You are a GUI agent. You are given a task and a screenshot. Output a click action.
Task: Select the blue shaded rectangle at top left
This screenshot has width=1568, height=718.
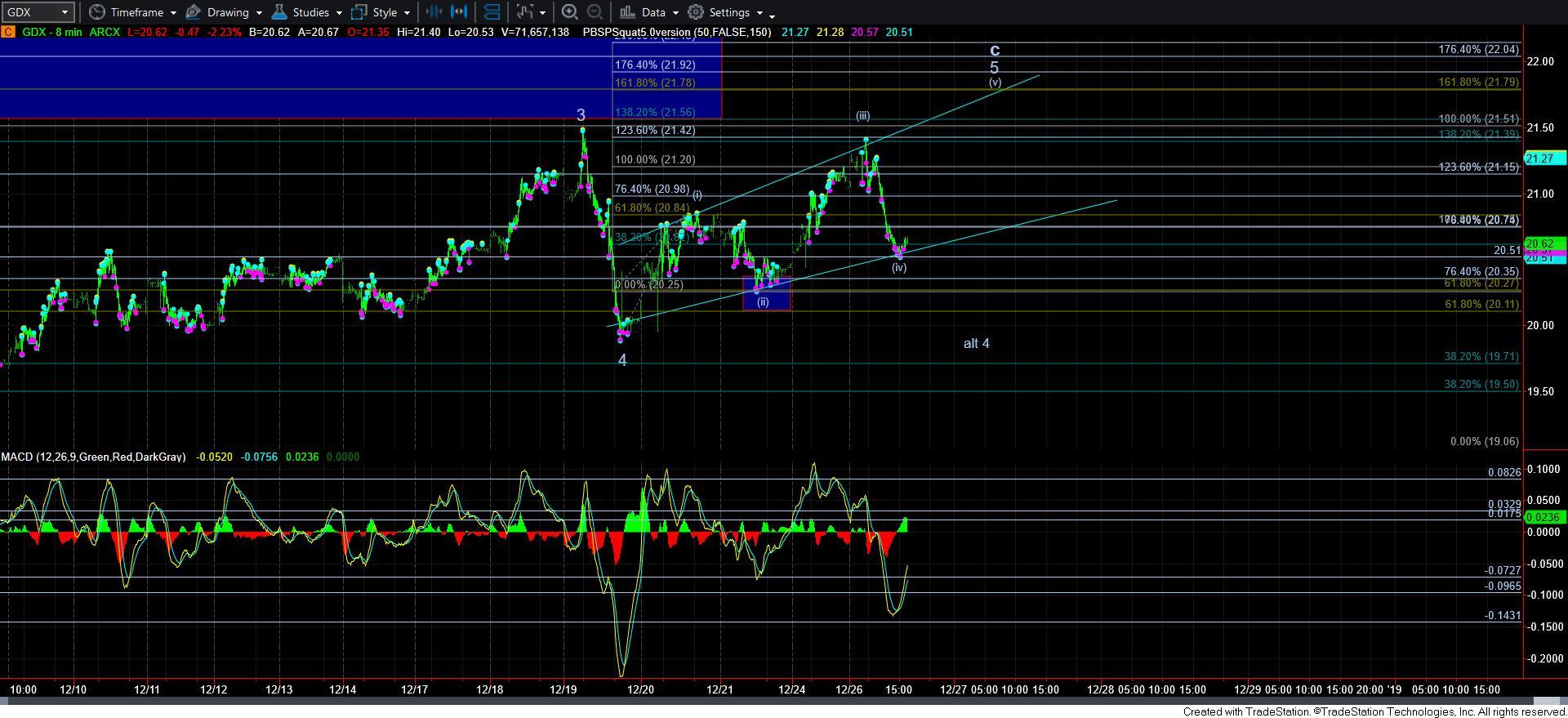[359, 78]
